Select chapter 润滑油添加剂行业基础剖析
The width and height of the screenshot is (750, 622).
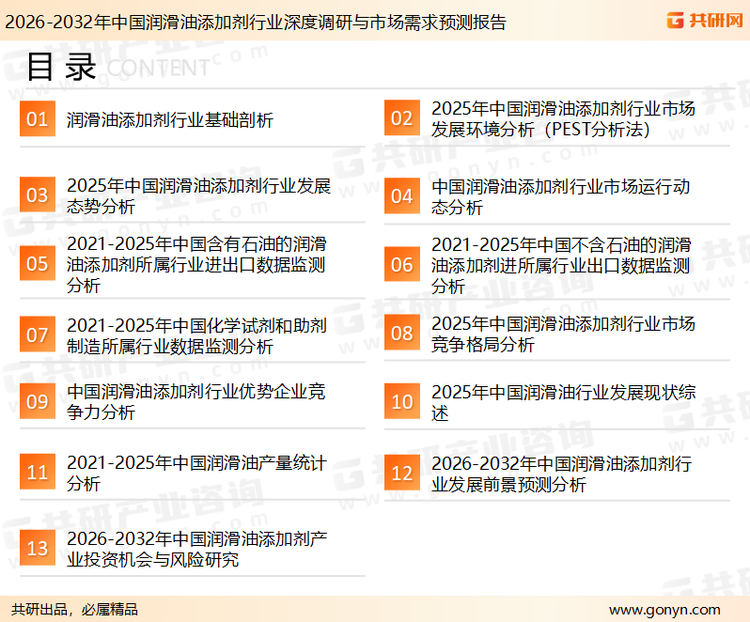tap(170, 120)
